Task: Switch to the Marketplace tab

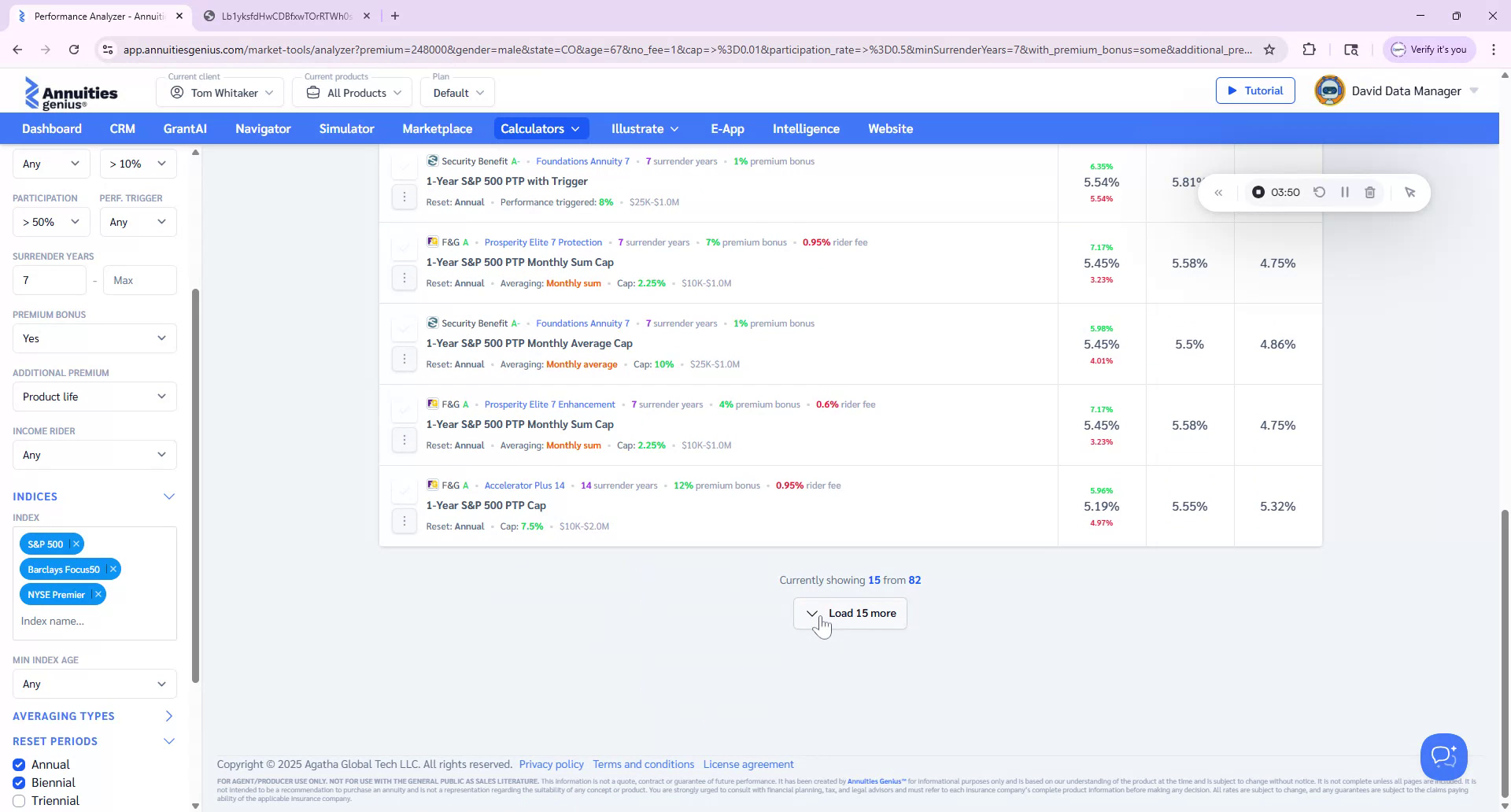Action: [x=438, y=128]
